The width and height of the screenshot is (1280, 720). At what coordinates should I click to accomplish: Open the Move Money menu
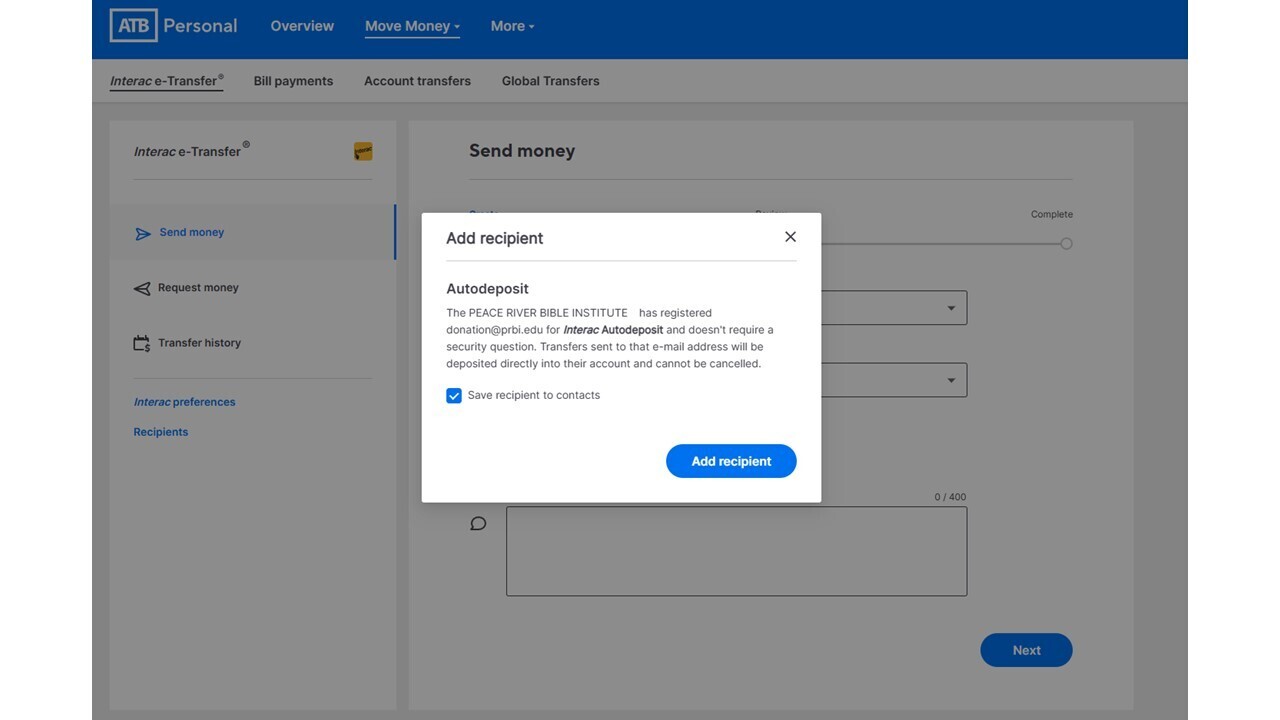(412, 26)
